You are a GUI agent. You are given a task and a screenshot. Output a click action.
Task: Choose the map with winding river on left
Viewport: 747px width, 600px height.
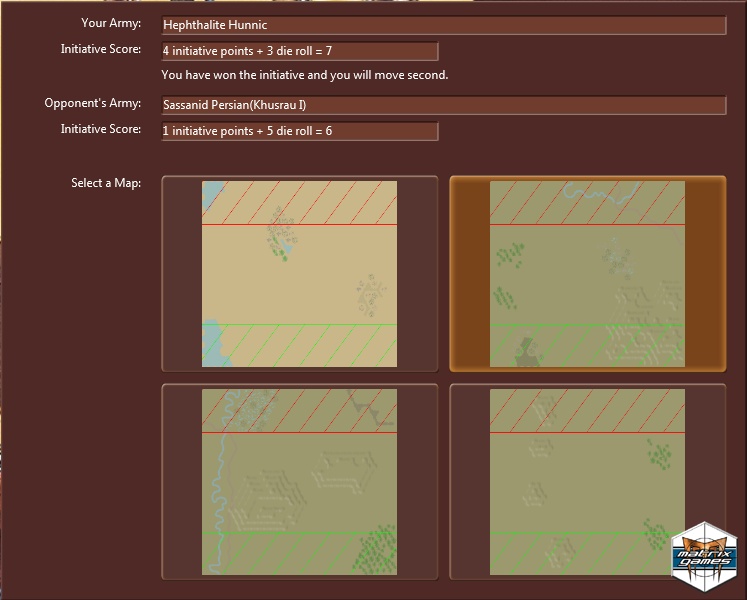299,482
